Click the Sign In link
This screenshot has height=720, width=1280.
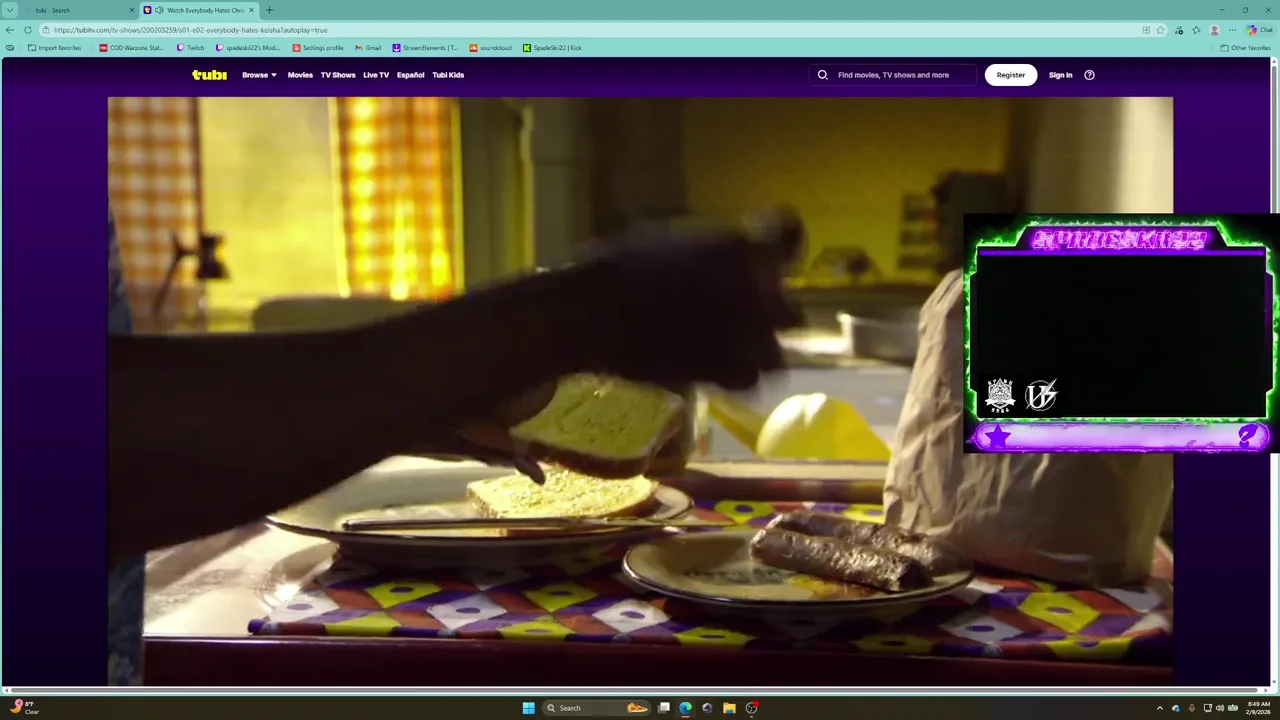point(1060,75)
